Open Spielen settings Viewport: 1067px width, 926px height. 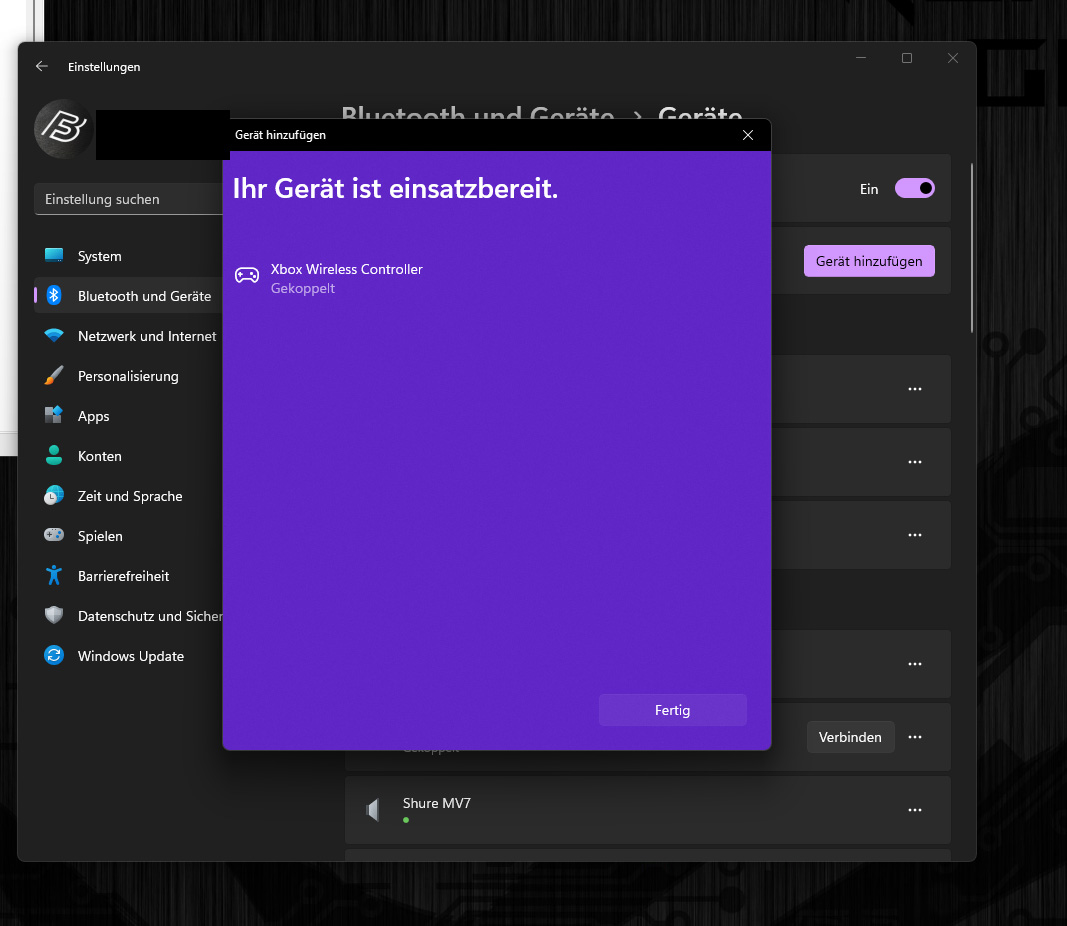[x=129, y=536]
